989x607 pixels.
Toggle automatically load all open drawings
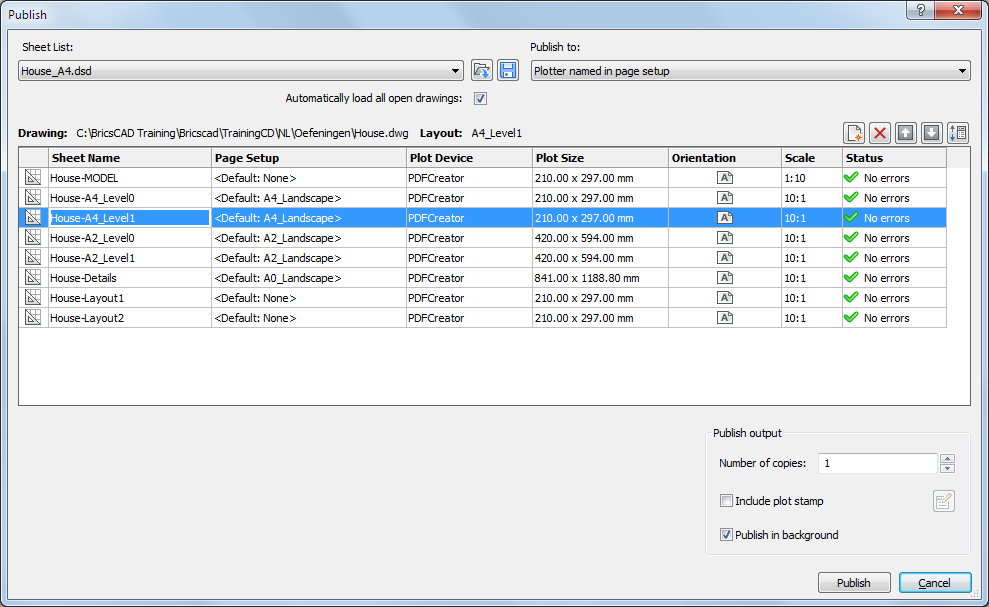click(480, 98)
